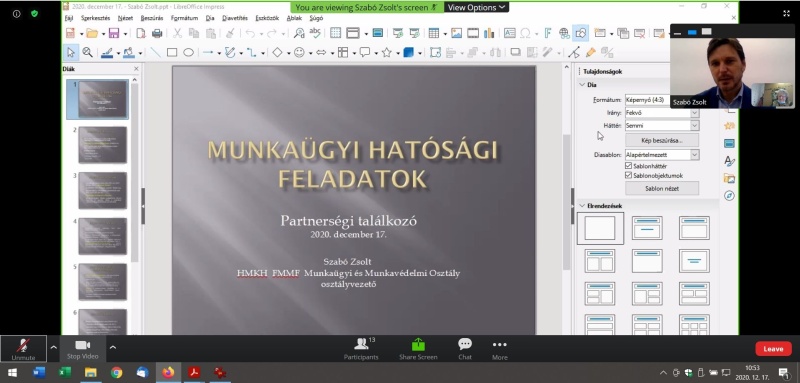
Task: Export directly as PDF icon
Action: click(x=141, y=33)
